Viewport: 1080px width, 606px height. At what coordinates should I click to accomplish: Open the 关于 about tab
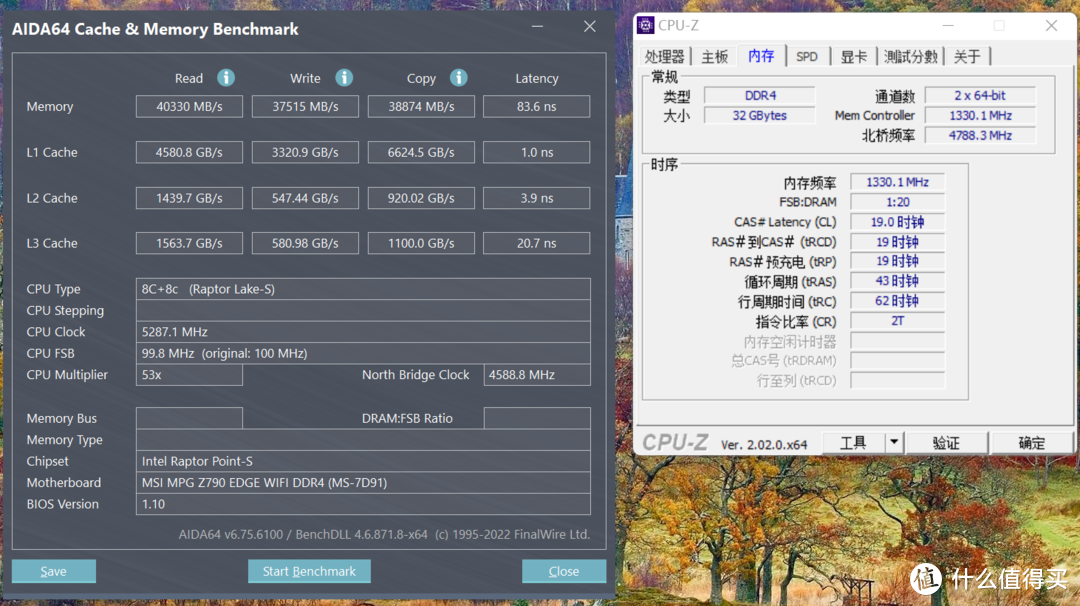966,57
